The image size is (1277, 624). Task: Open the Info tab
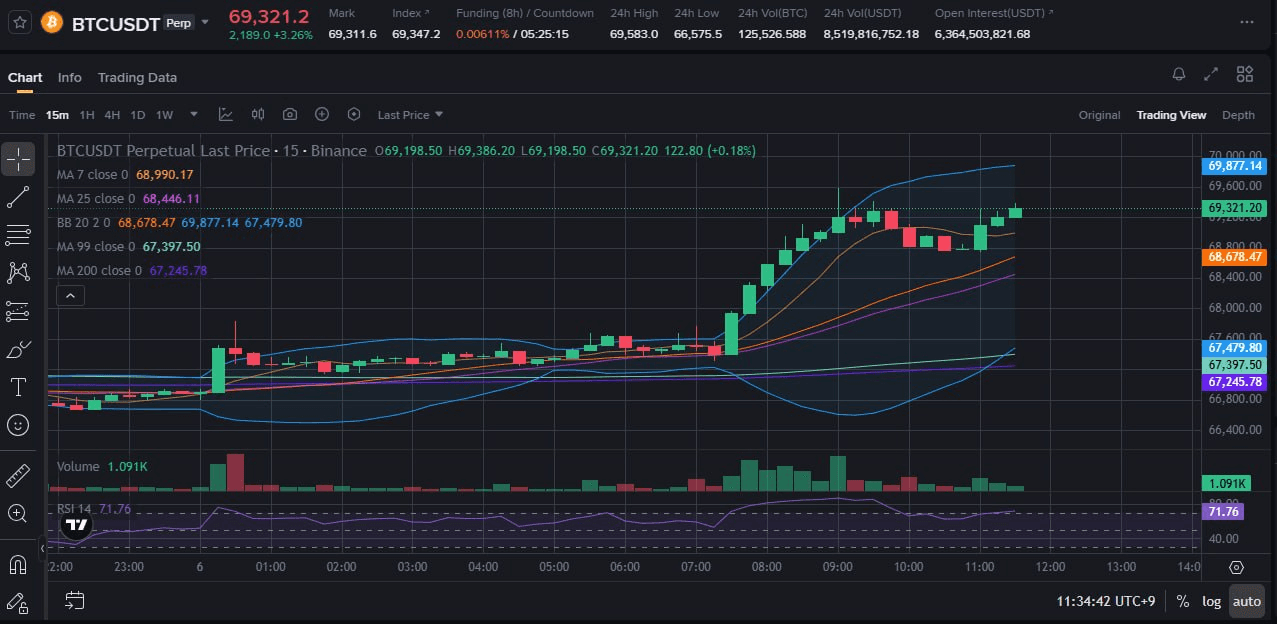(x=69, y=77)
